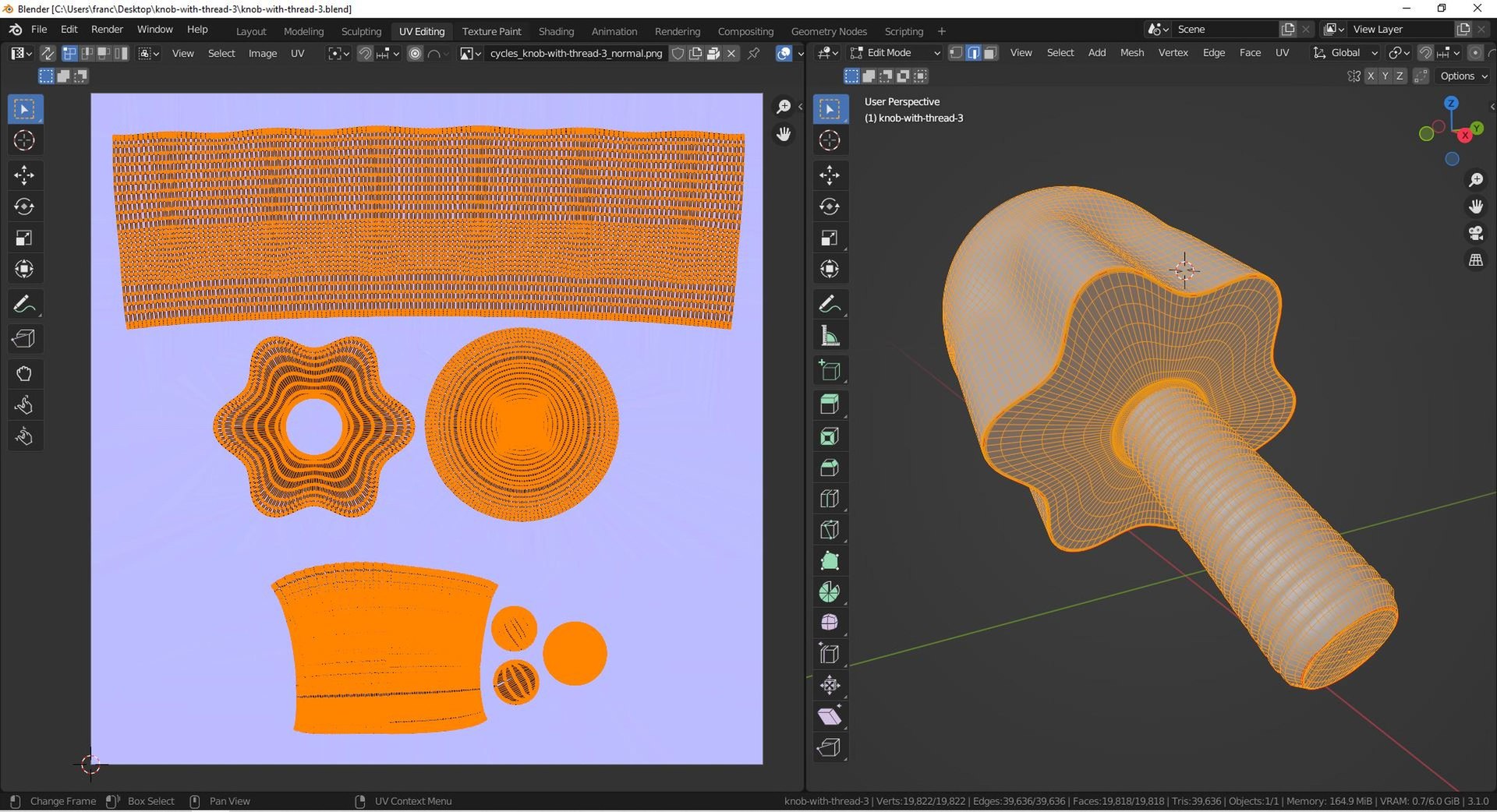1497x812 pixels.
Task: Select the UV Grab sculpt tool
Action: tap(24, 374)
